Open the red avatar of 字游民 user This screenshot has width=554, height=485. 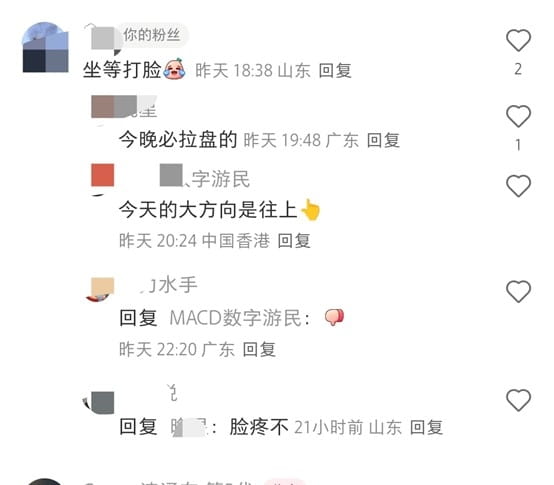coord(102,176)
